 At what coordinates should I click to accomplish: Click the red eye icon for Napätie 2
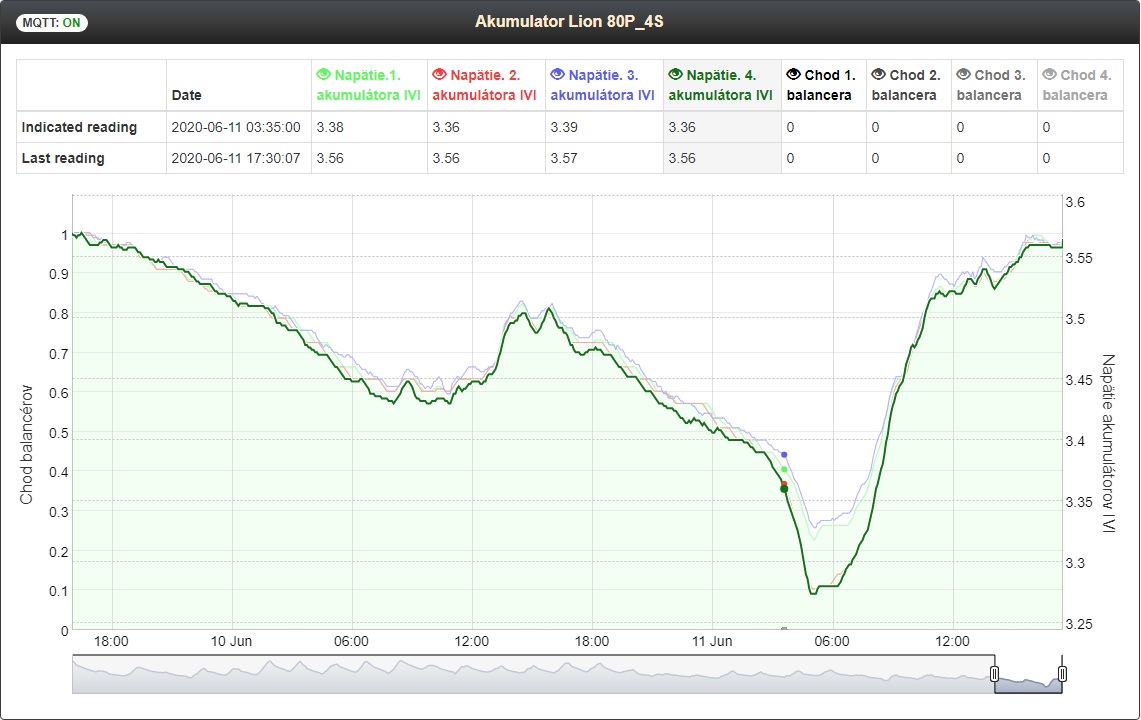438,75
